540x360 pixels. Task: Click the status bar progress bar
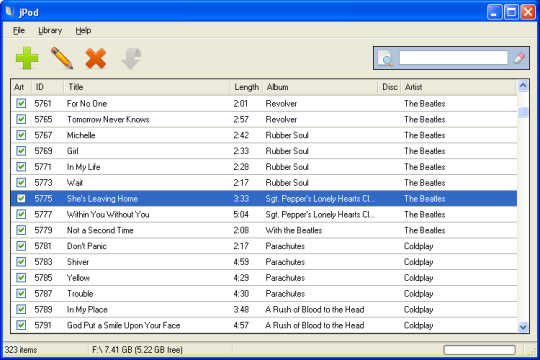(x=479, y=350)
